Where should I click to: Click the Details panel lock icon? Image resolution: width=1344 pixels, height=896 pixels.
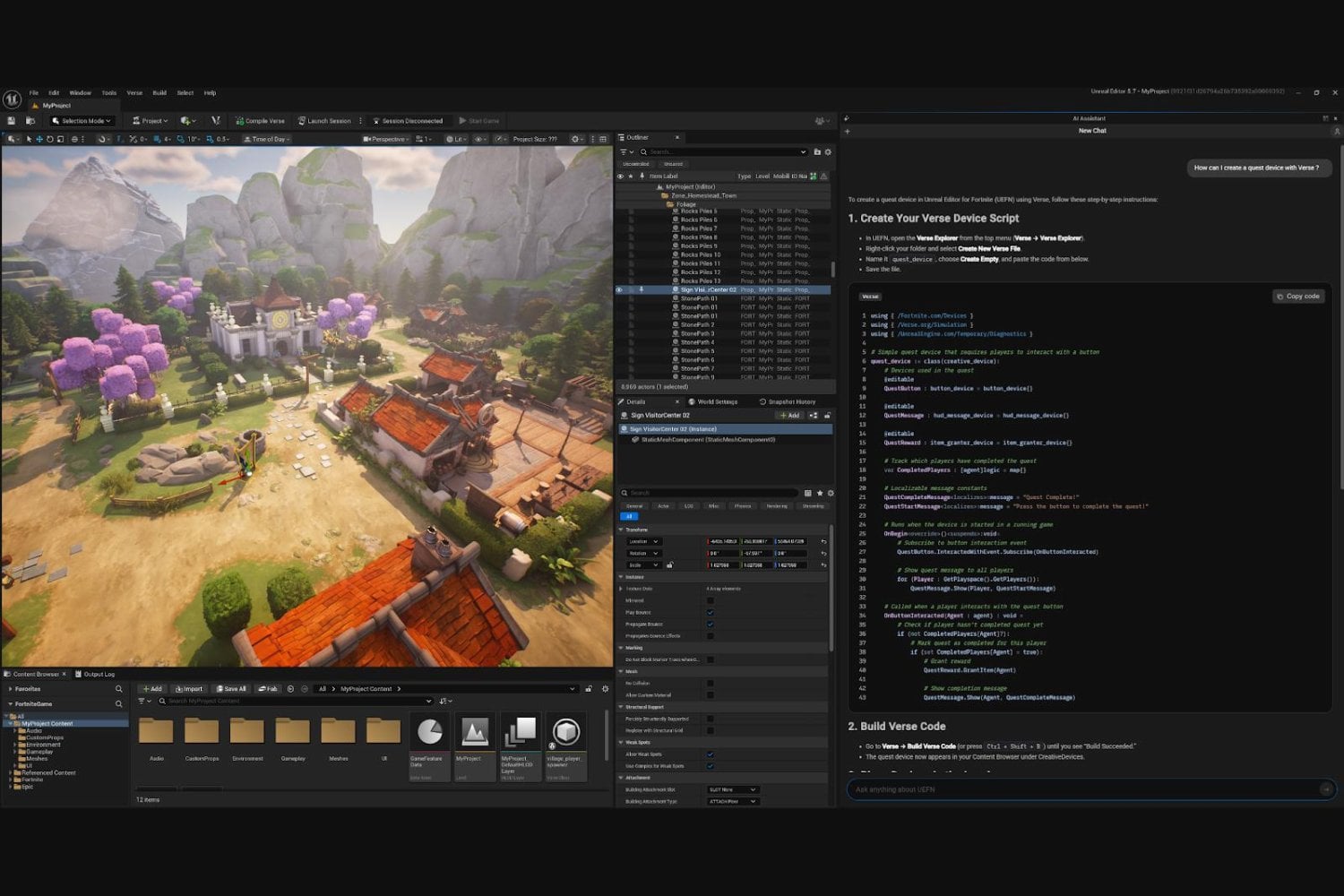click(827, 416)
